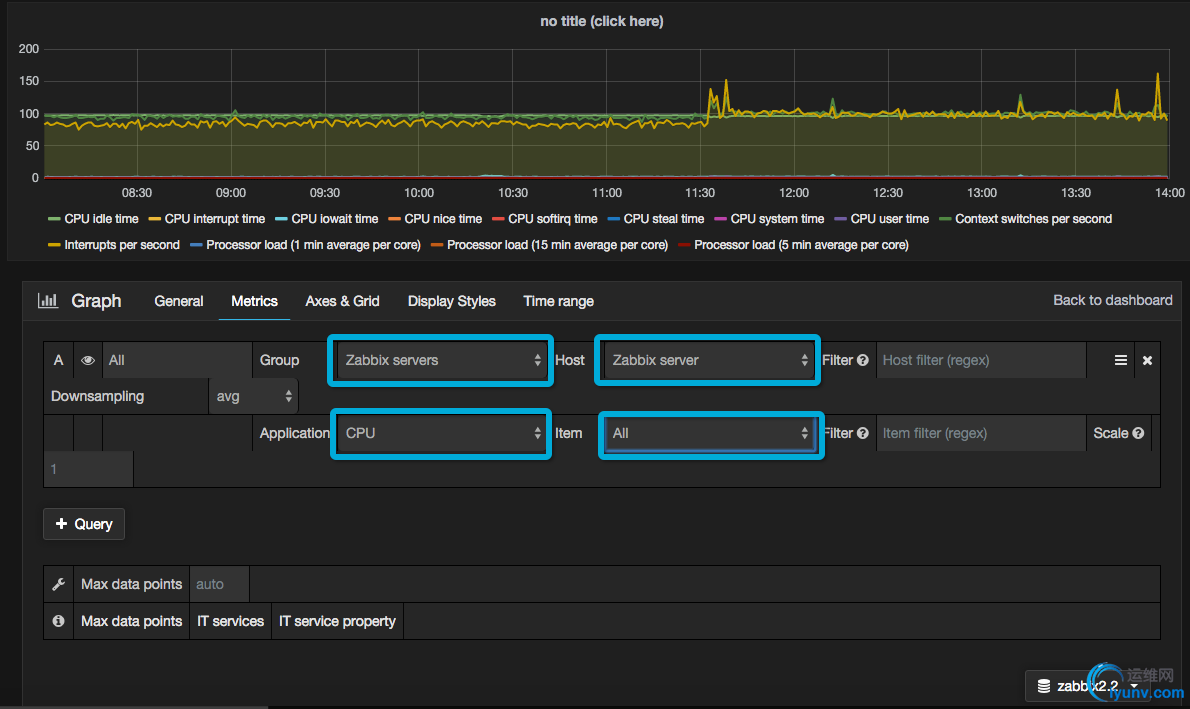
Task: Click the zabbix database datasource icon
Action: pyautogui.click(x=1044, y=686)
